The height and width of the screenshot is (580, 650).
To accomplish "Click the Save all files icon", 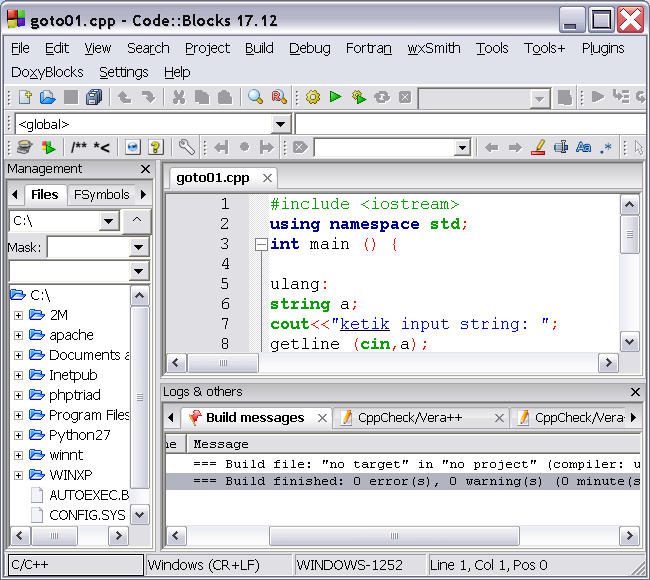I will (x=94, y=97).
